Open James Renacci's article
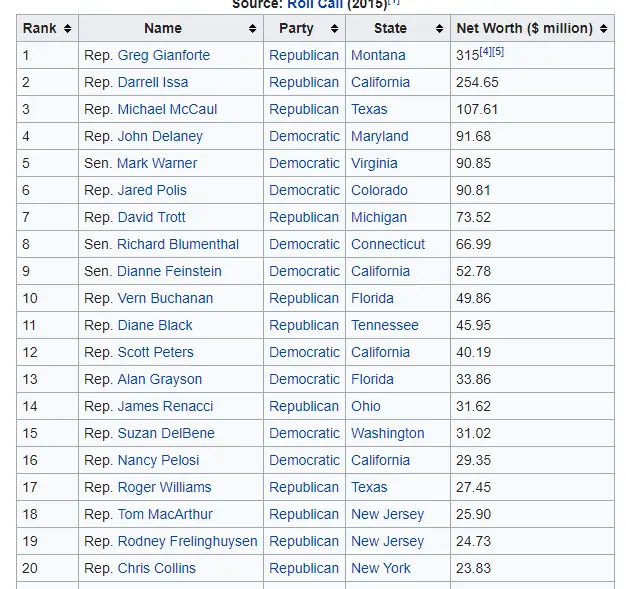Image resolution: width=626 pixels, height=589 pixels. coord(165,406)
